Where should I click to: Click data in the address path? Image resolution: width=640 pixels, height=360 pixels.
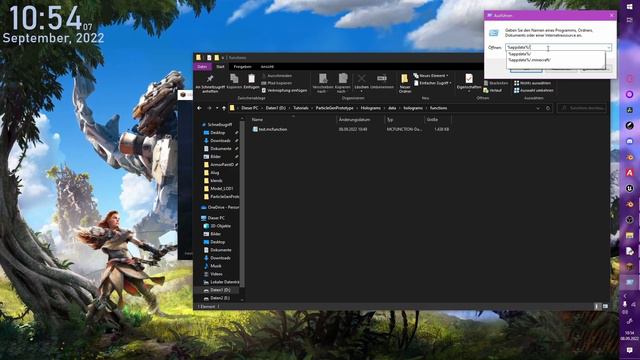392,108
